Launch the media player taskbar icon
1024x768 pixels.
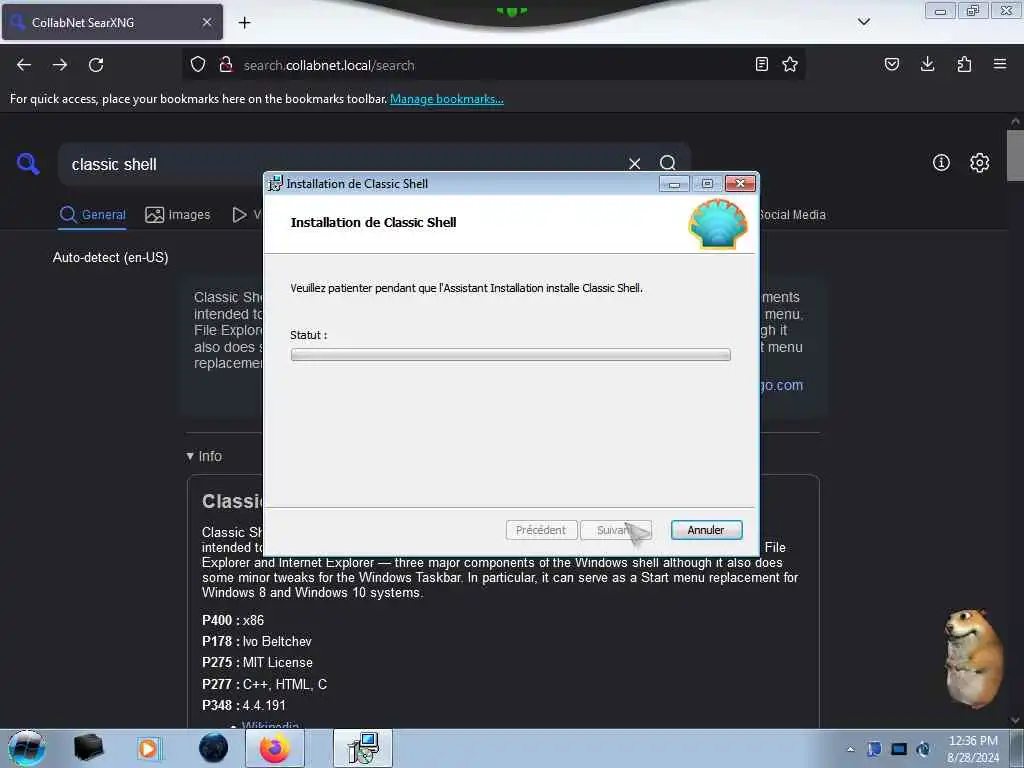point(148,748)
